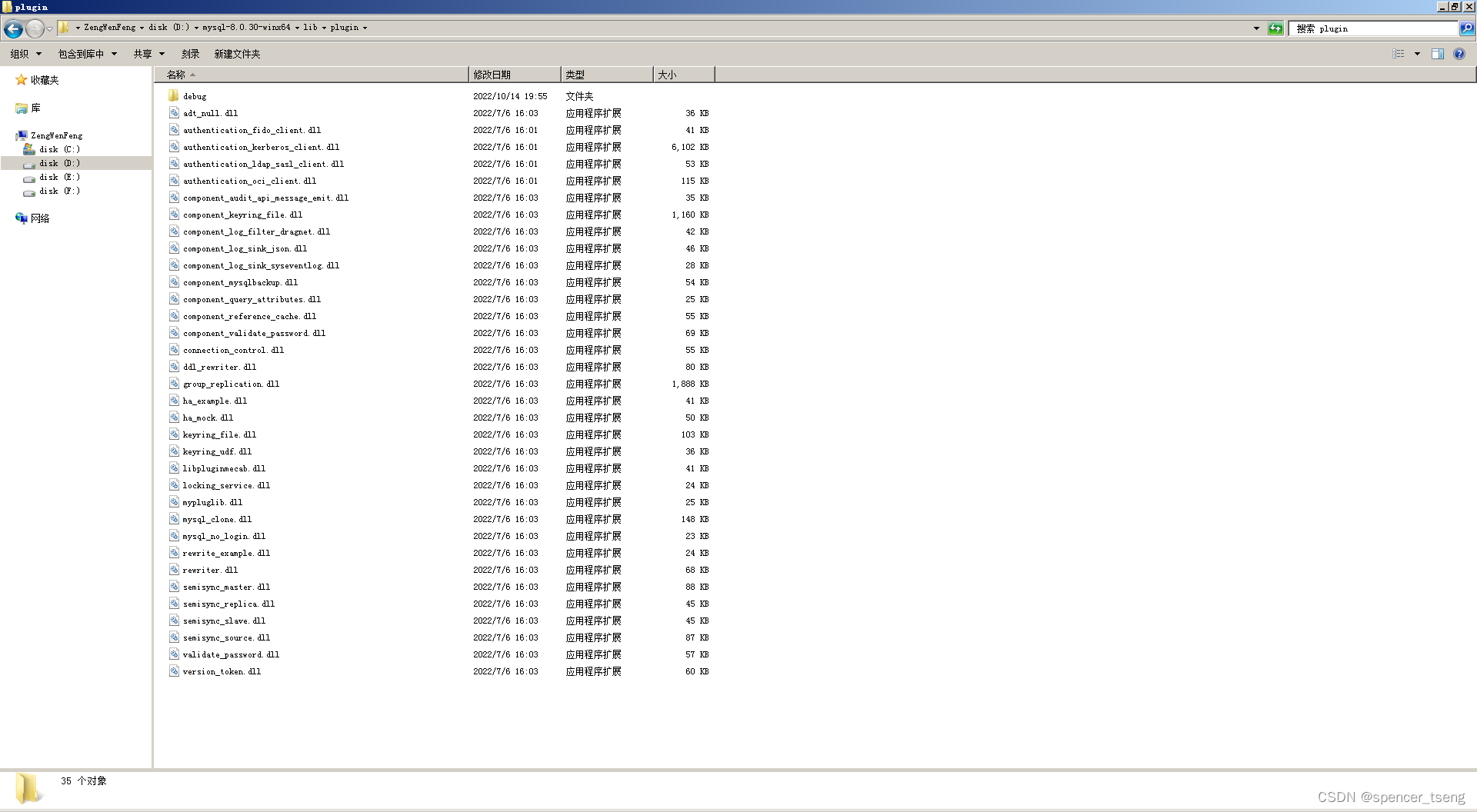
Task: Navigate back to the previous folder
Action: pos(13,29)
